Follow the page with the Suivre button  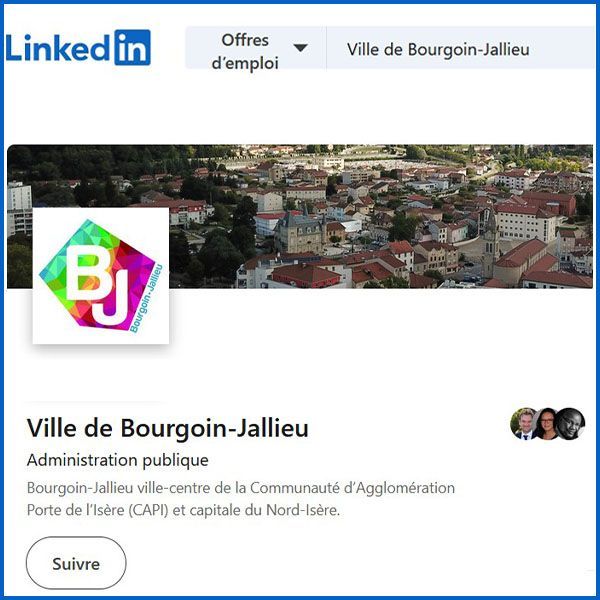coord(76,563)
